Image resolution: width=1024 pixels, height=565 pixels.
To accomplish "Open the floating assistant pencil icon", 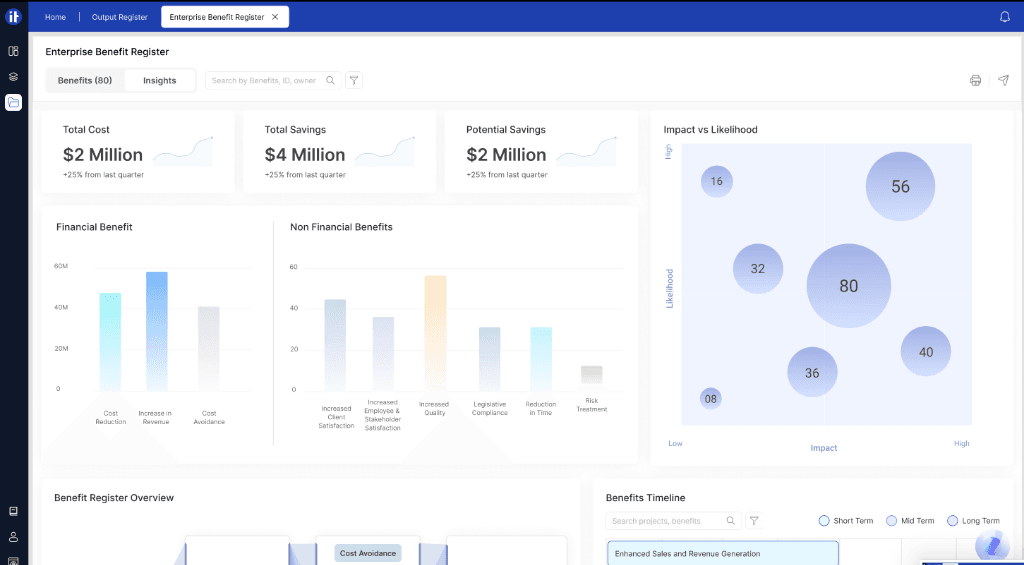I will [x=993, y=546].
